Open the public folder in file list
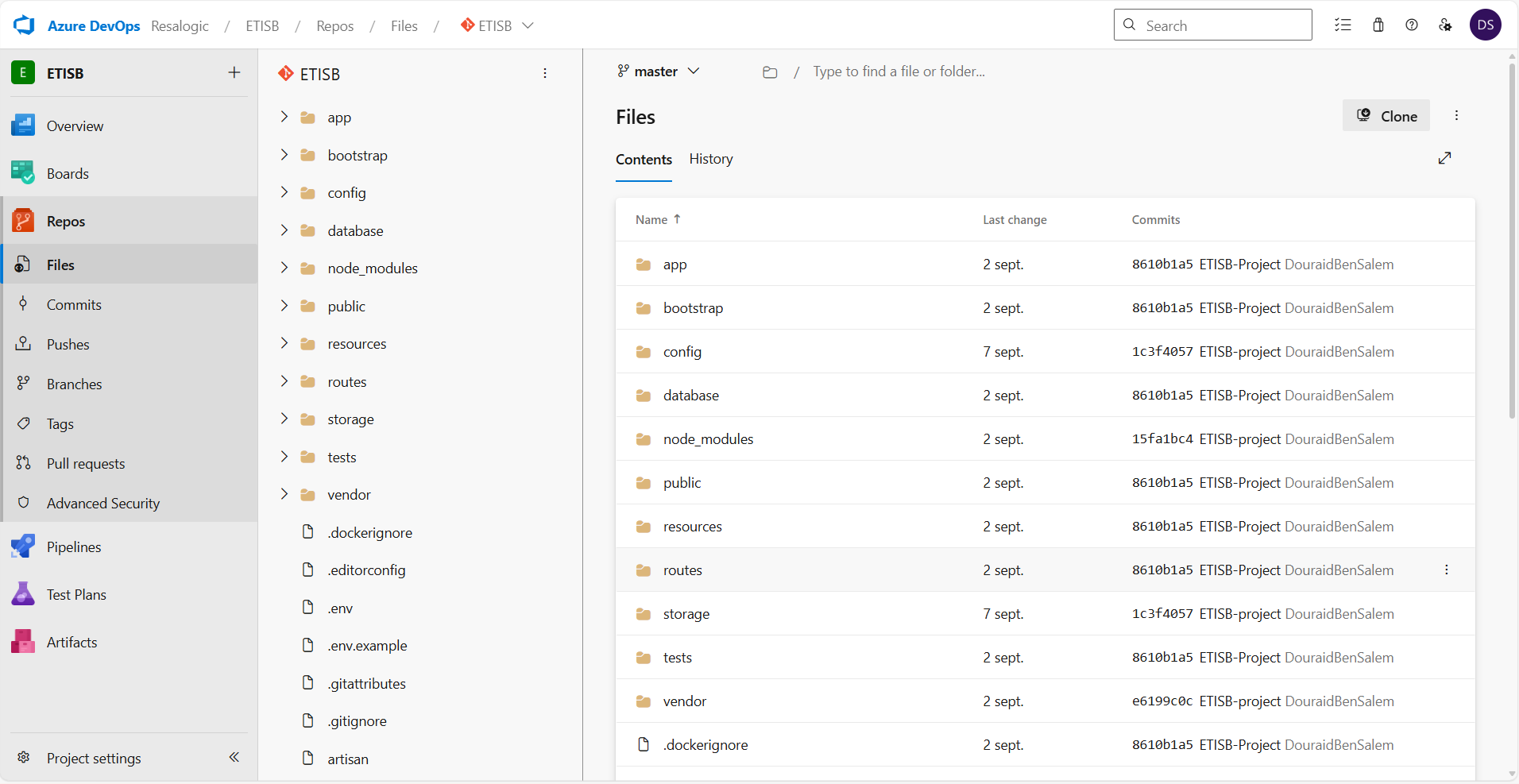The image size is (1519, 784). (x=682, y=483)
